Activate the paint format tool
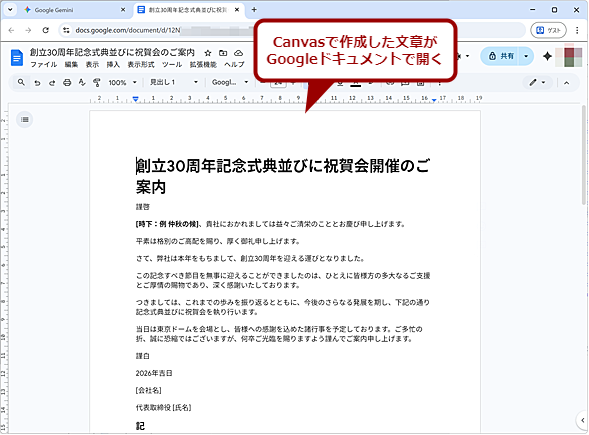The image size is (589, 435). coord(97,83)
